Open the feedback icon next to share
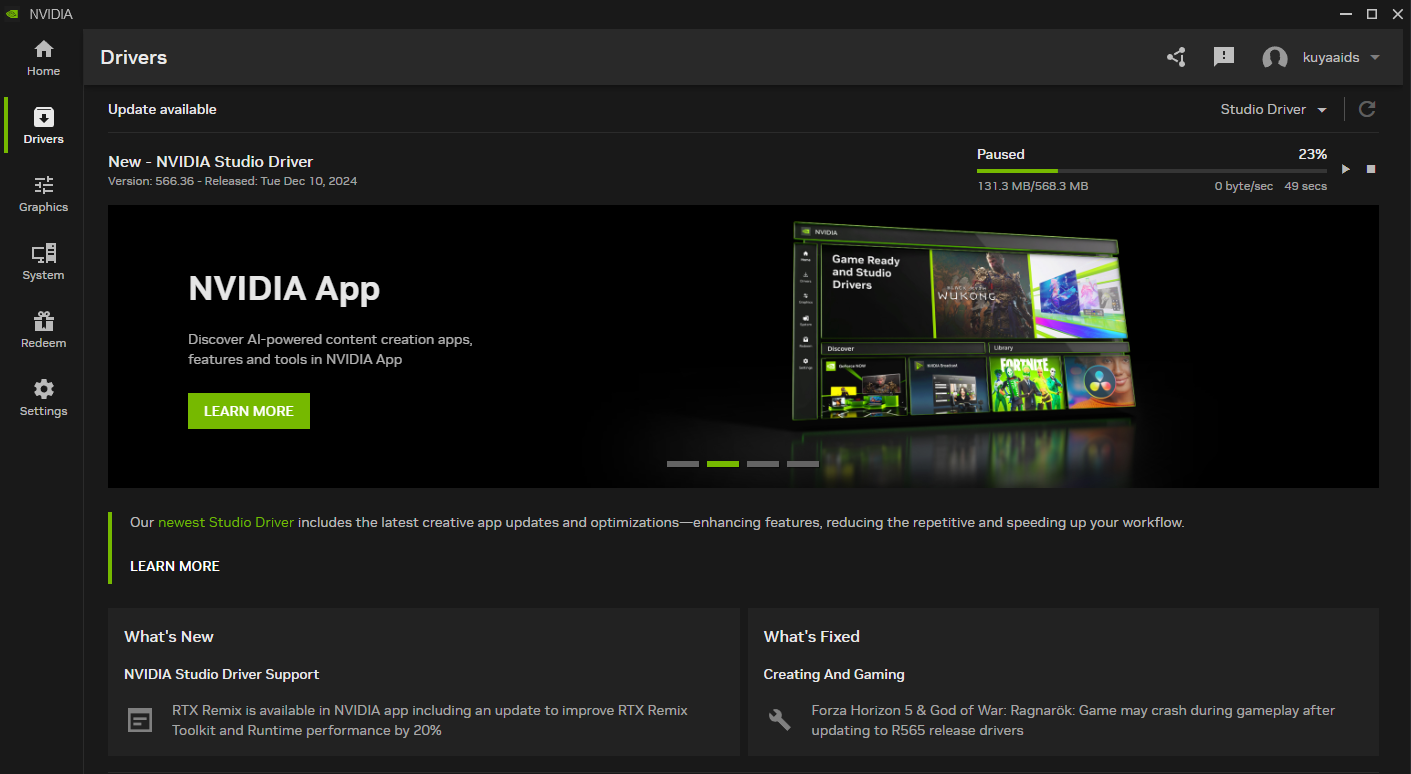This screenshot has height=774, width=1411. (x=1224, y=57)
